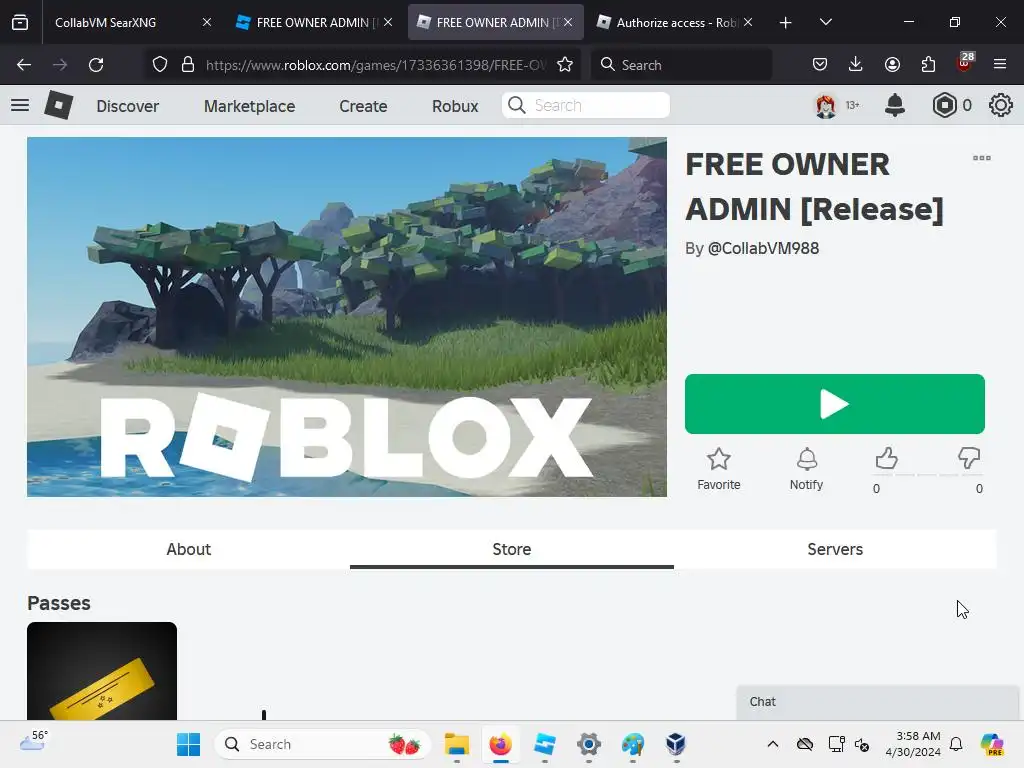The width and height of the screenshot is (1024, 768).
Task: Open File Explorer from the taskbar
Action: tap(456, 744)
